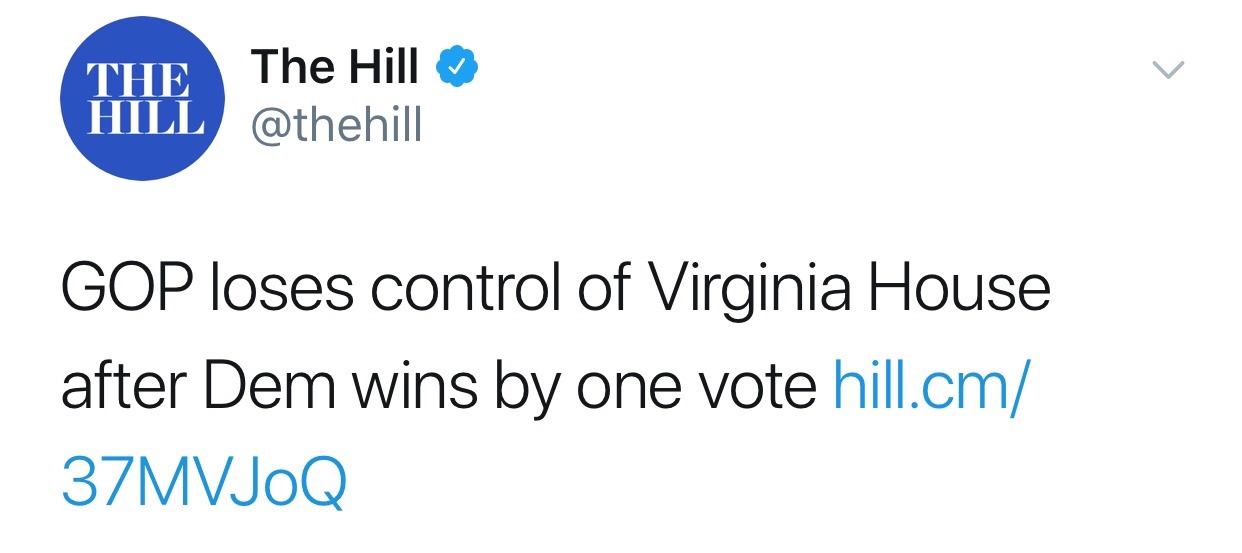Click the blue verified checkmark badge
This screenshot has width=1242, height=553.
point(457,67)
